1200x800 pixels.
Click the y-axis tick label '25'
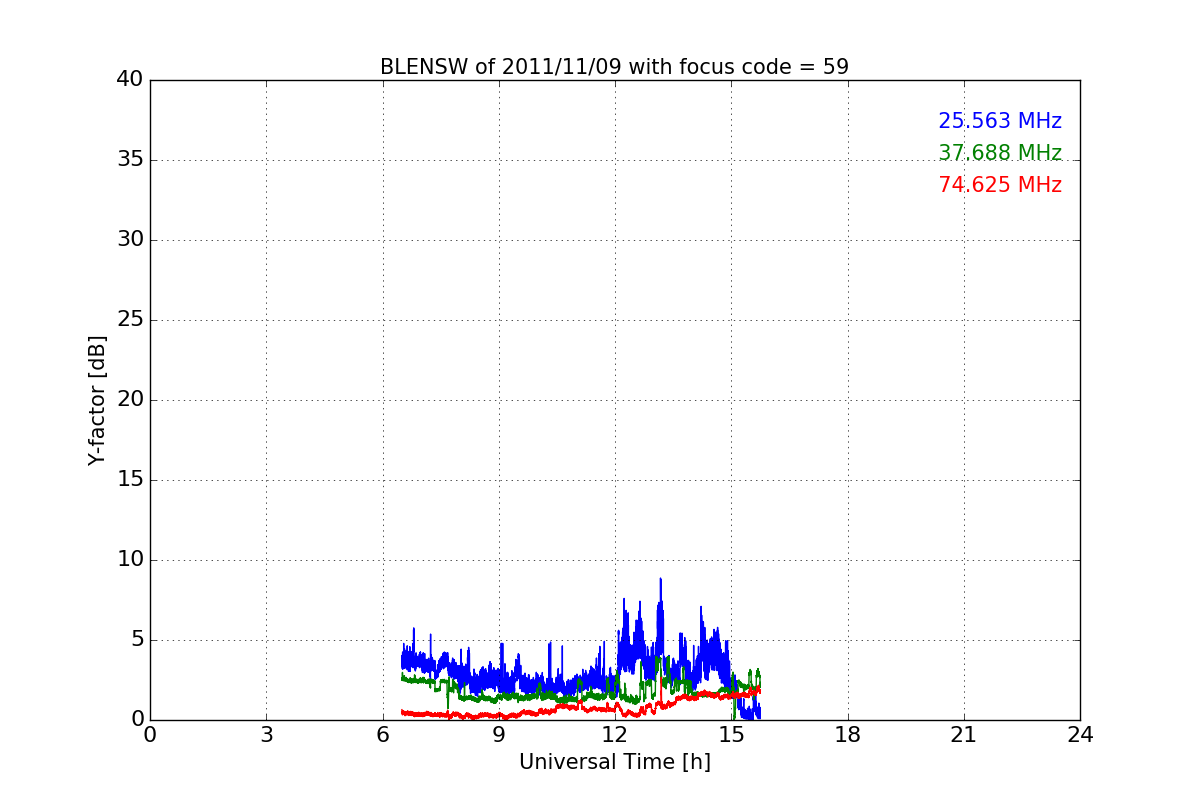click(x=130, y=320)
